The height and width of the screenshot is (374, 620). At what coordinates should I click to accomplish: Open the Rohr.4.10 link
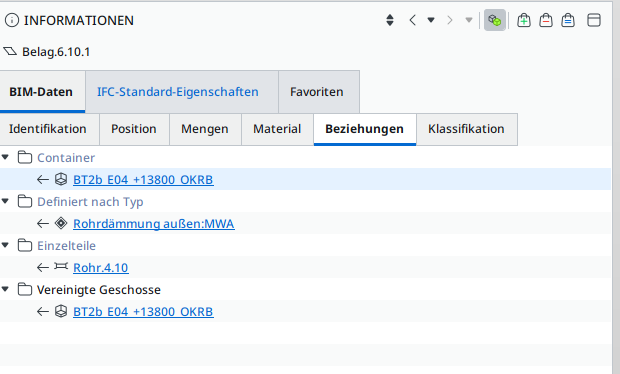pyautogui.click(x=101, y=268)
